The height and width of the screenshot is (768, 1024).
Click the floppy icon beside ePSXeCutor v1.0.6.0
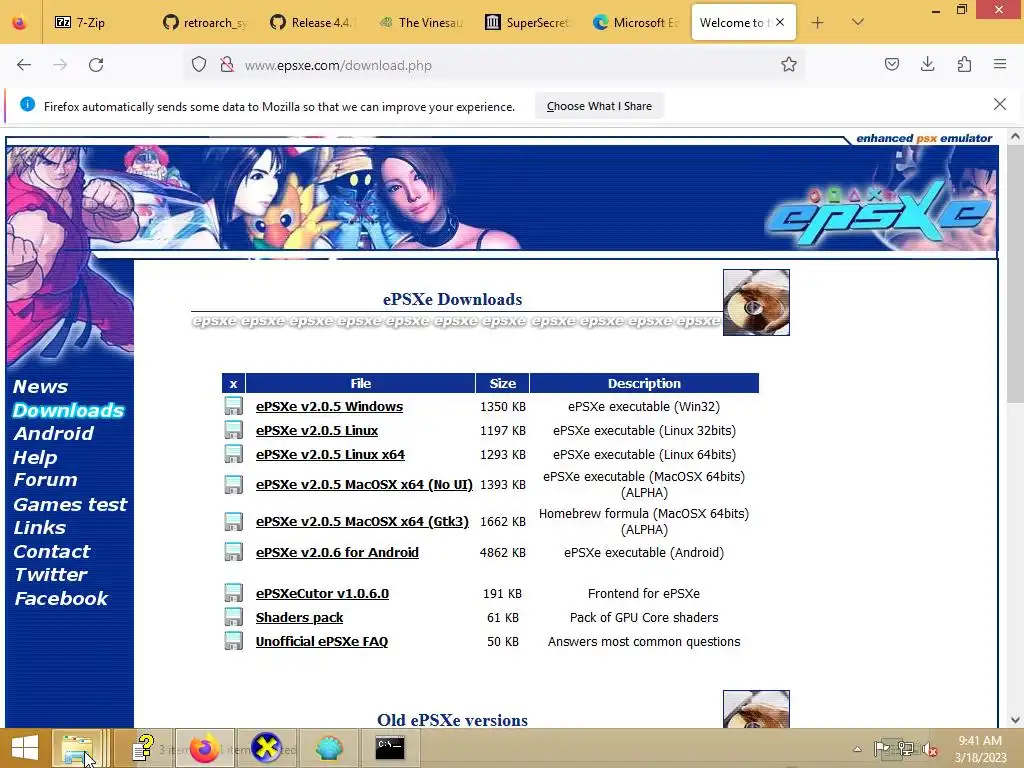tap(233, 593)
